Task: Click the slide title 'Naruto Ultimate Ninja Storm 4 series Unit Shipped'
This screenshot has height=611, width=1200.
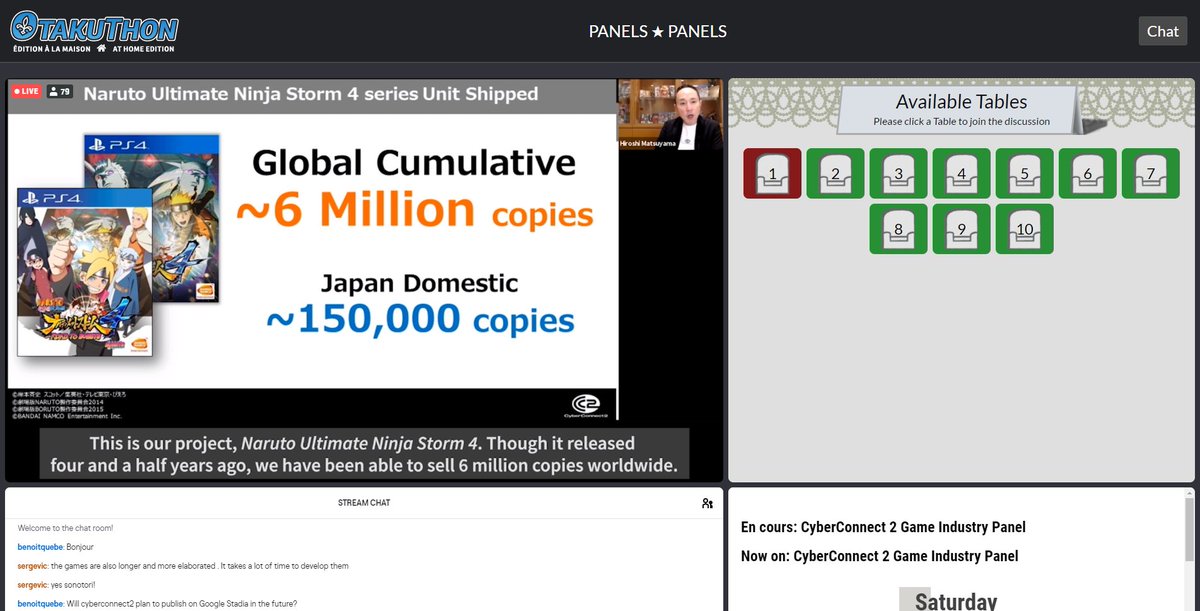Action: click(x=311, y=94)
